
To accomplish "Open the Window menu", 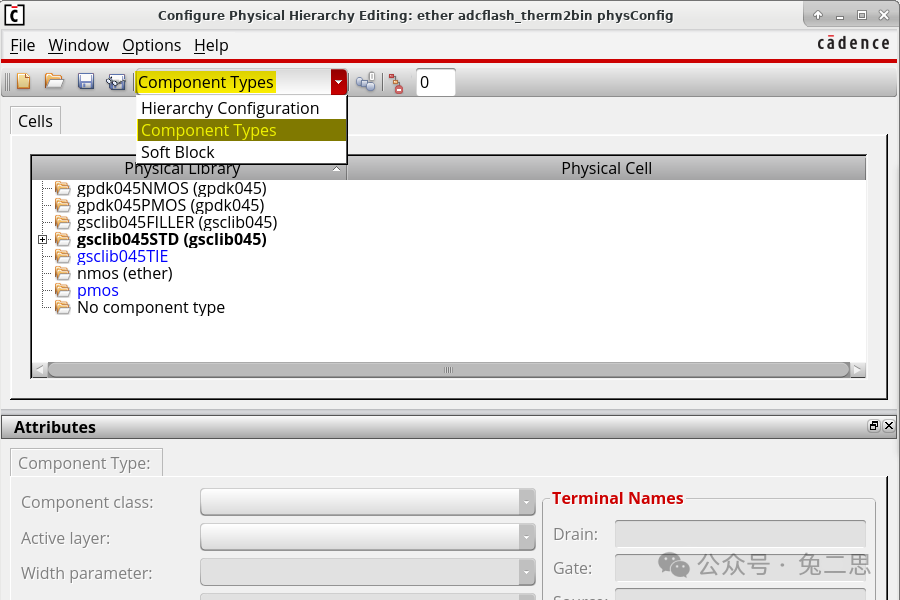I will pyautogui.click(x=79, y=45).
